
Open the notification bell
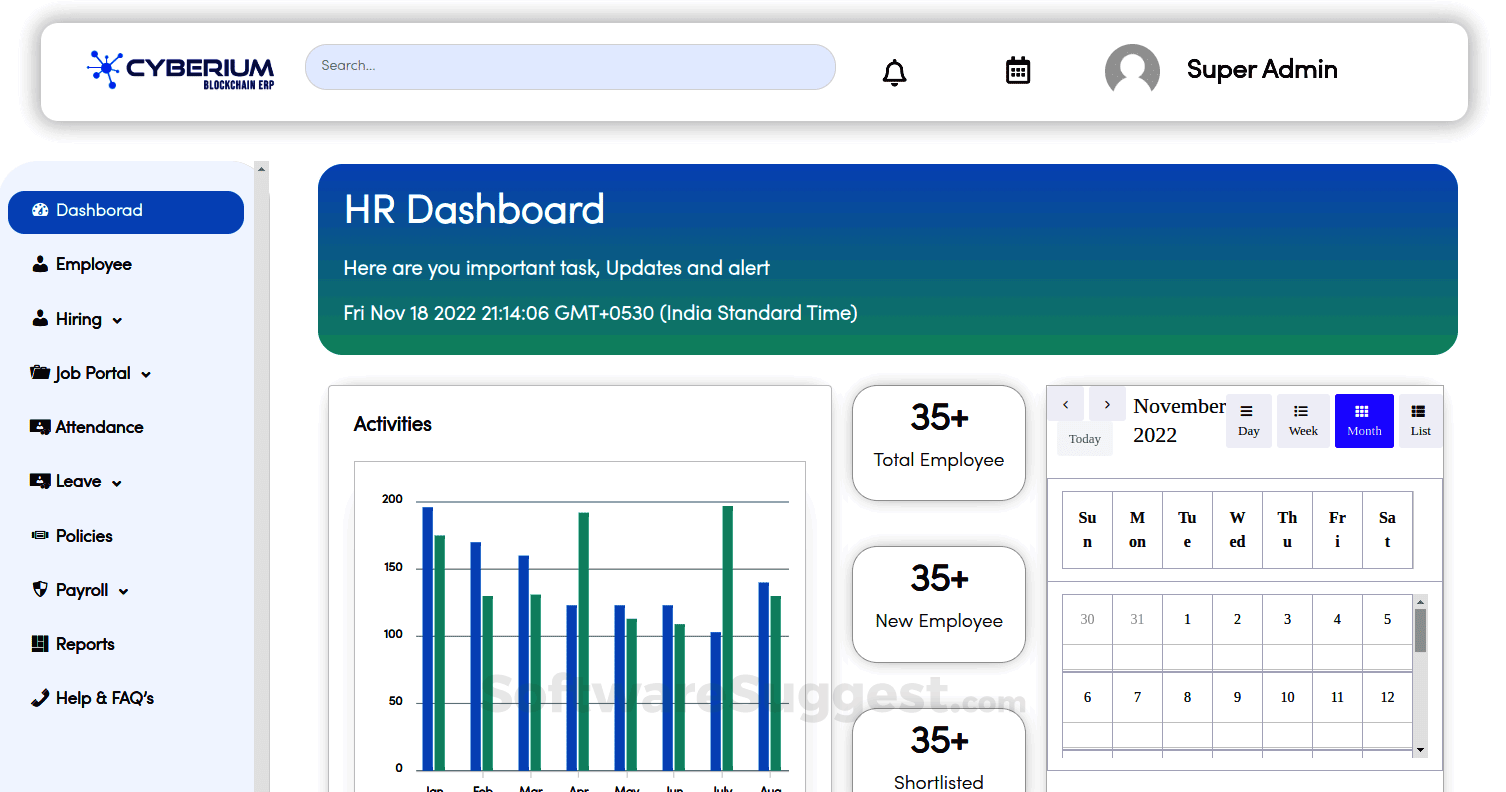pos(894,71)
